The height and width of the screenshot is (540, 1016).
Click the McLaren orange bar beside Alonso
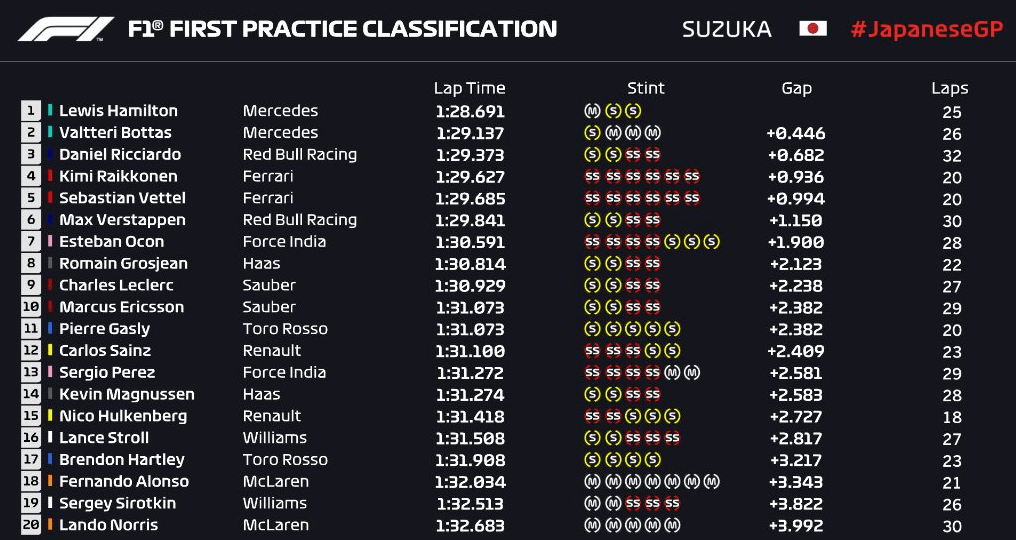pyautogui.click(x=50, y=482)
